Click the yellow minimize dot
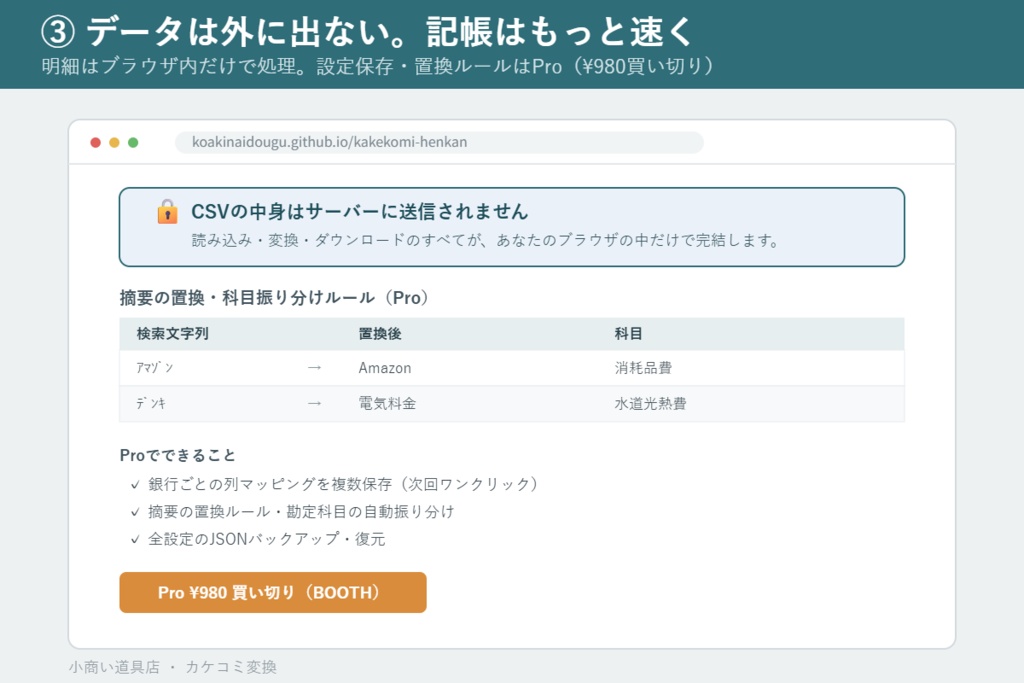Image resolution: width=1024 pixels, height=683 pixels. (x=114, y=142)
